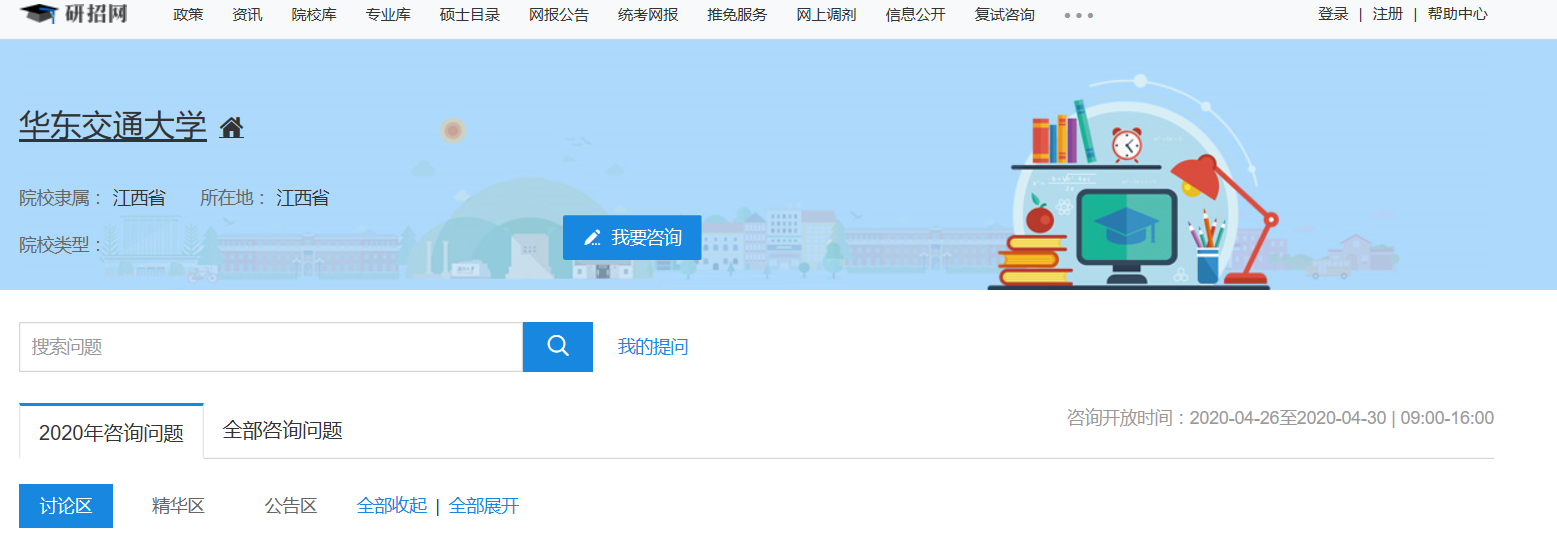This screenshot has width=1557, height=537.
Task: Click the home icon beside 华东交通大学
Action: [x=232, y=128]
